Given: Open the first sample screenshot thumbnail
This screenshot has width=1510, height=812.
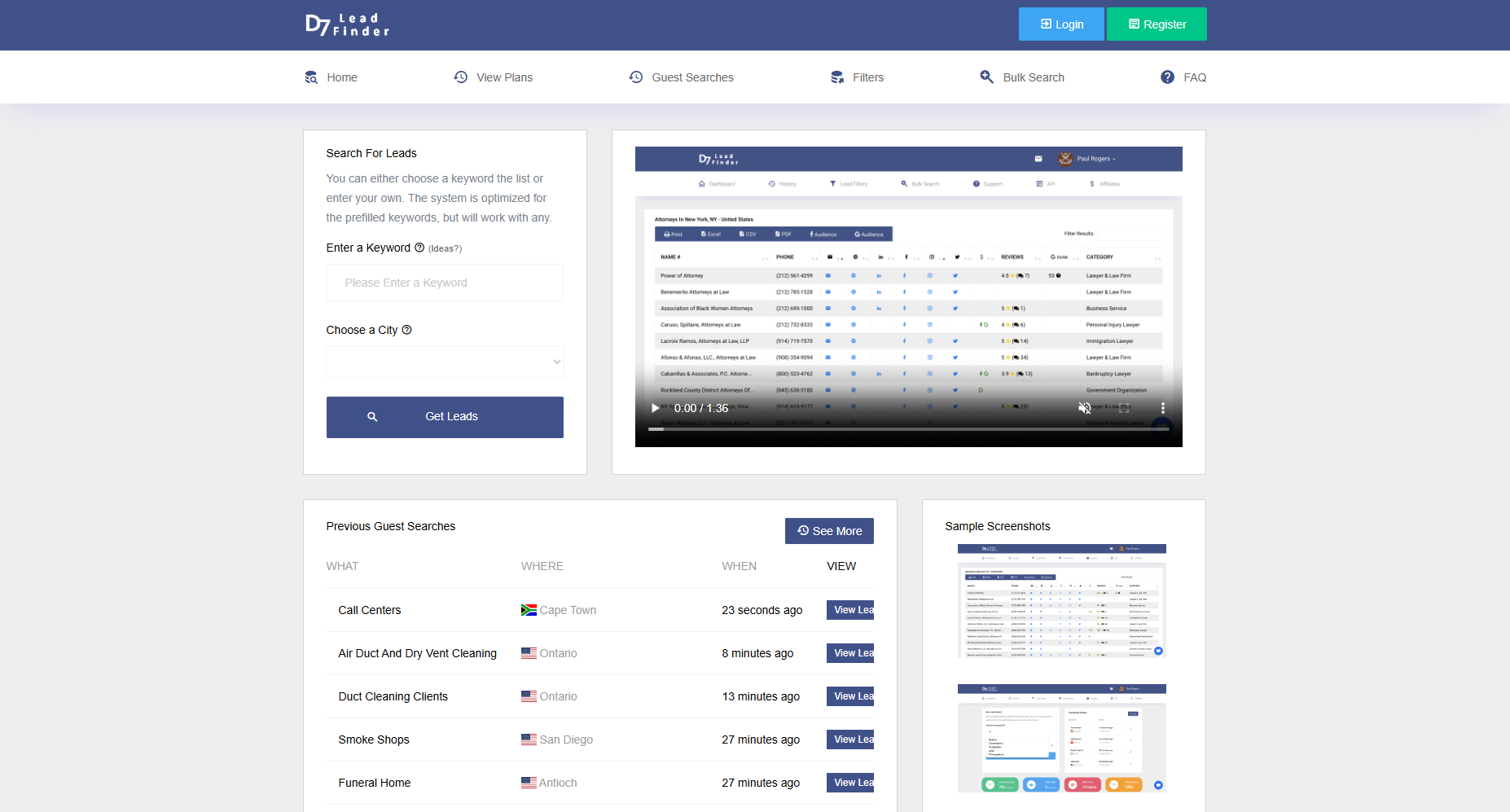Looking at the screenshot, I should [x=1061, y=601].
